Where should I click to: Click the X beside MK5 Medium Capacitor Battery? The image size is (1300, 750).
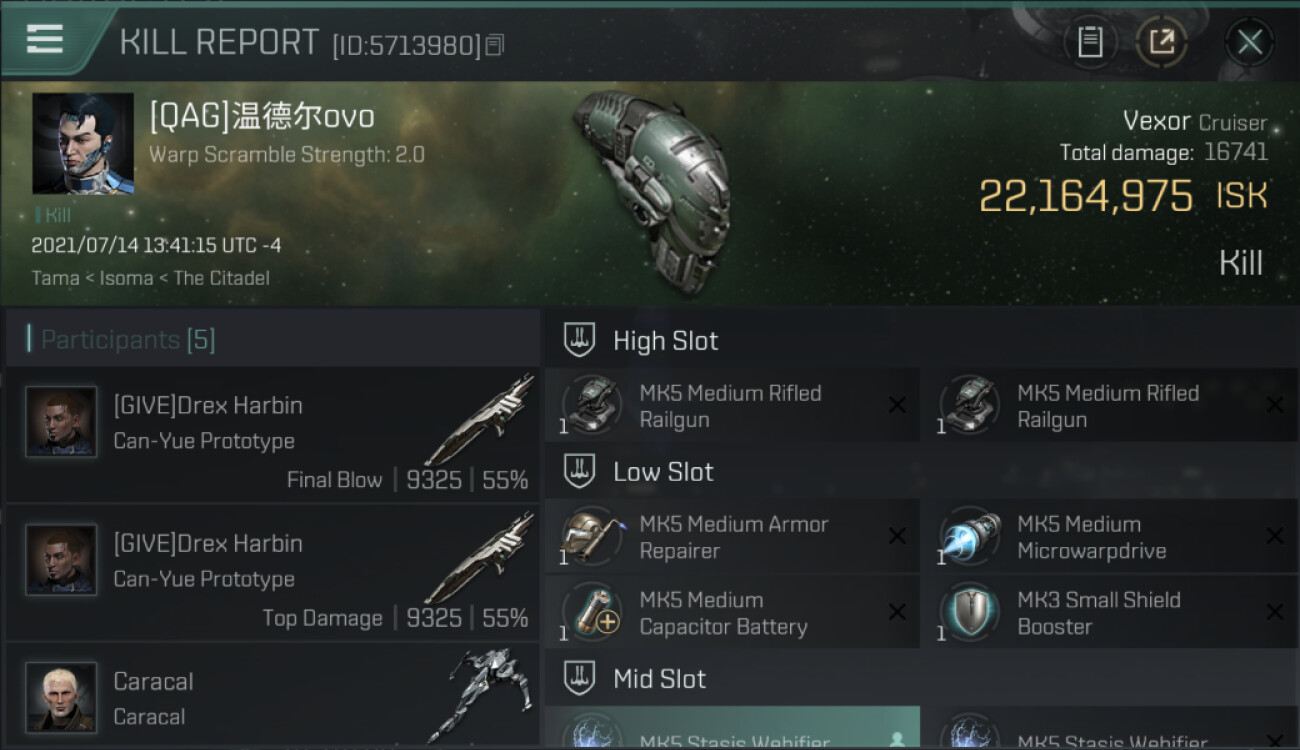897,613
